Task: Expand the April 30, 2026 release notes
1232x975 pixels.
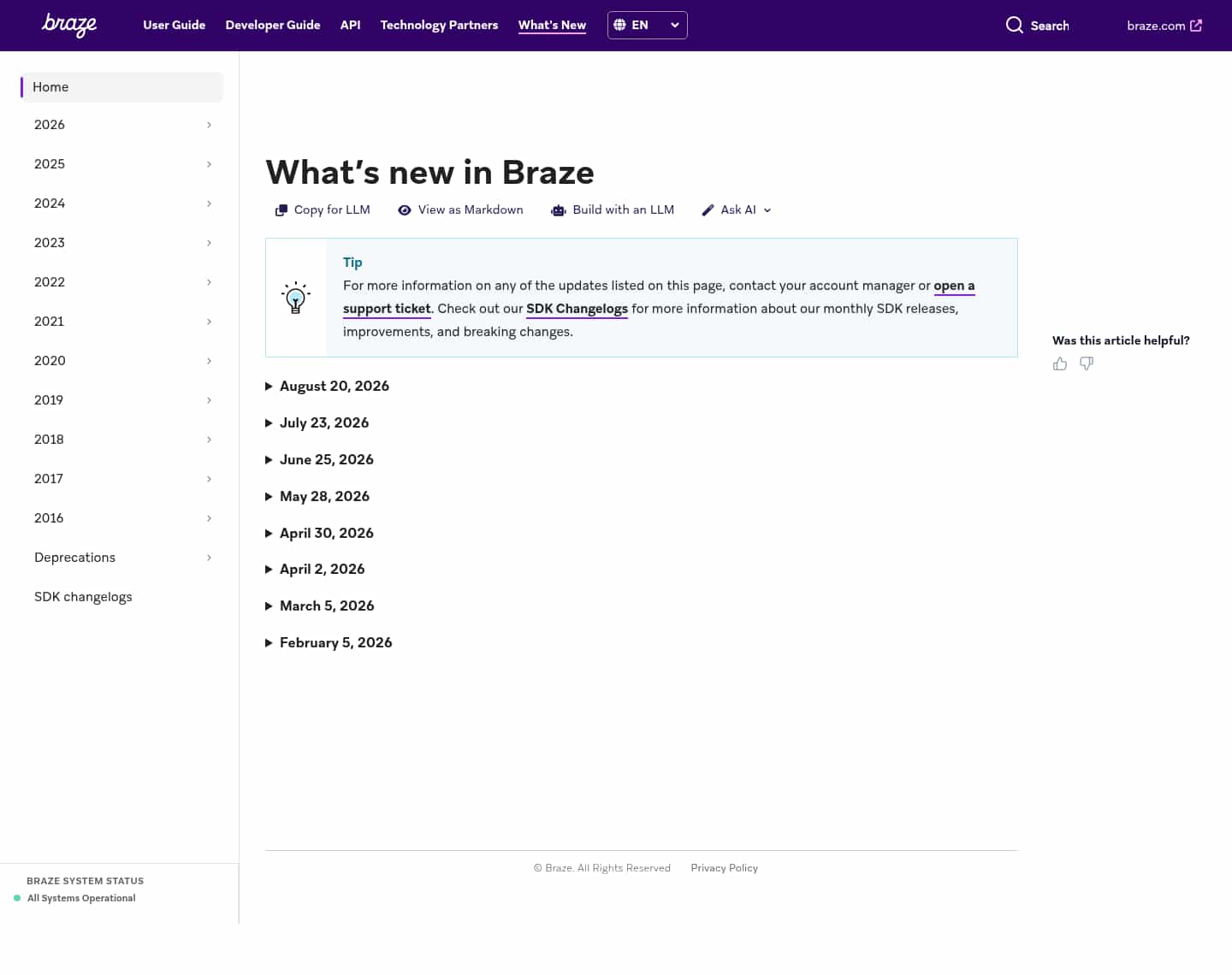Action: coord(319,533)
